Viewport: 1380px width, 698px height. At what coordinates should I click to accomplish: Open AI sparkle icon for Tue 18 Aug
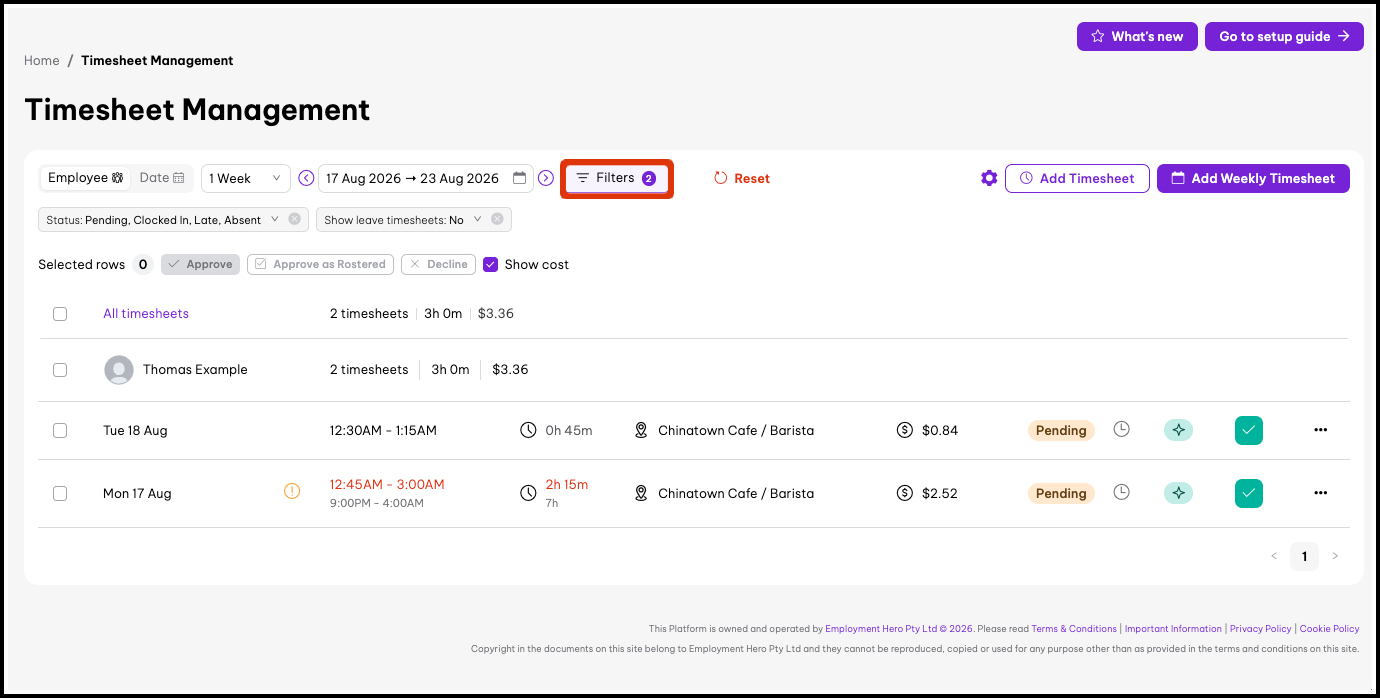click(1178, 430)
